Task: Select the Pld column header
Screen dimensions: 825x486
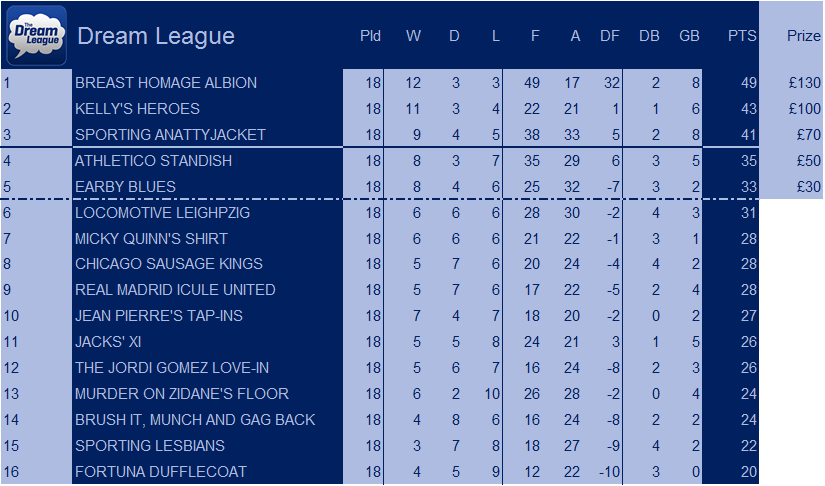Action: (370, 36)
